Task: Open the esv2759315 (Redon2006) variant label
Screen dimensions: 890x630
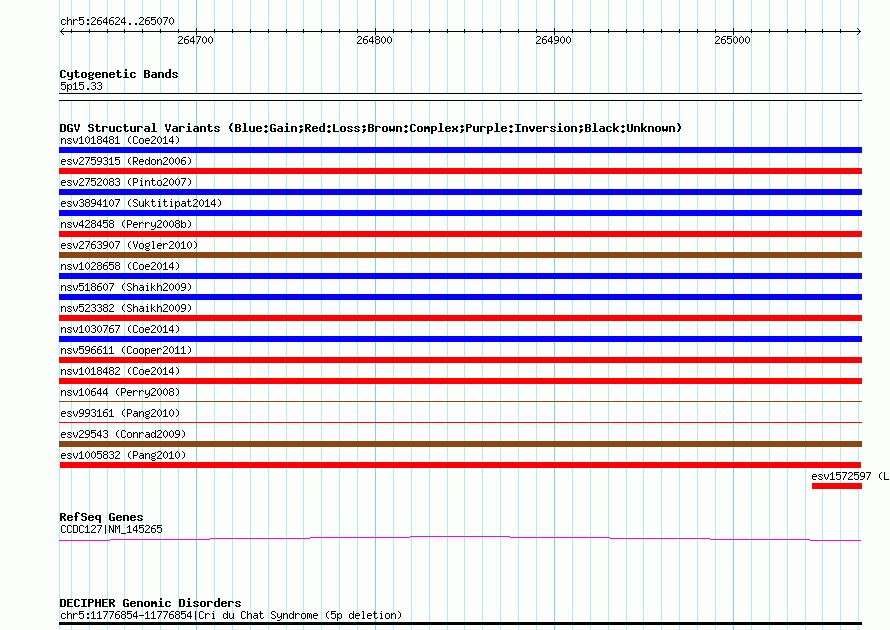Action: [x=126, y=161]
